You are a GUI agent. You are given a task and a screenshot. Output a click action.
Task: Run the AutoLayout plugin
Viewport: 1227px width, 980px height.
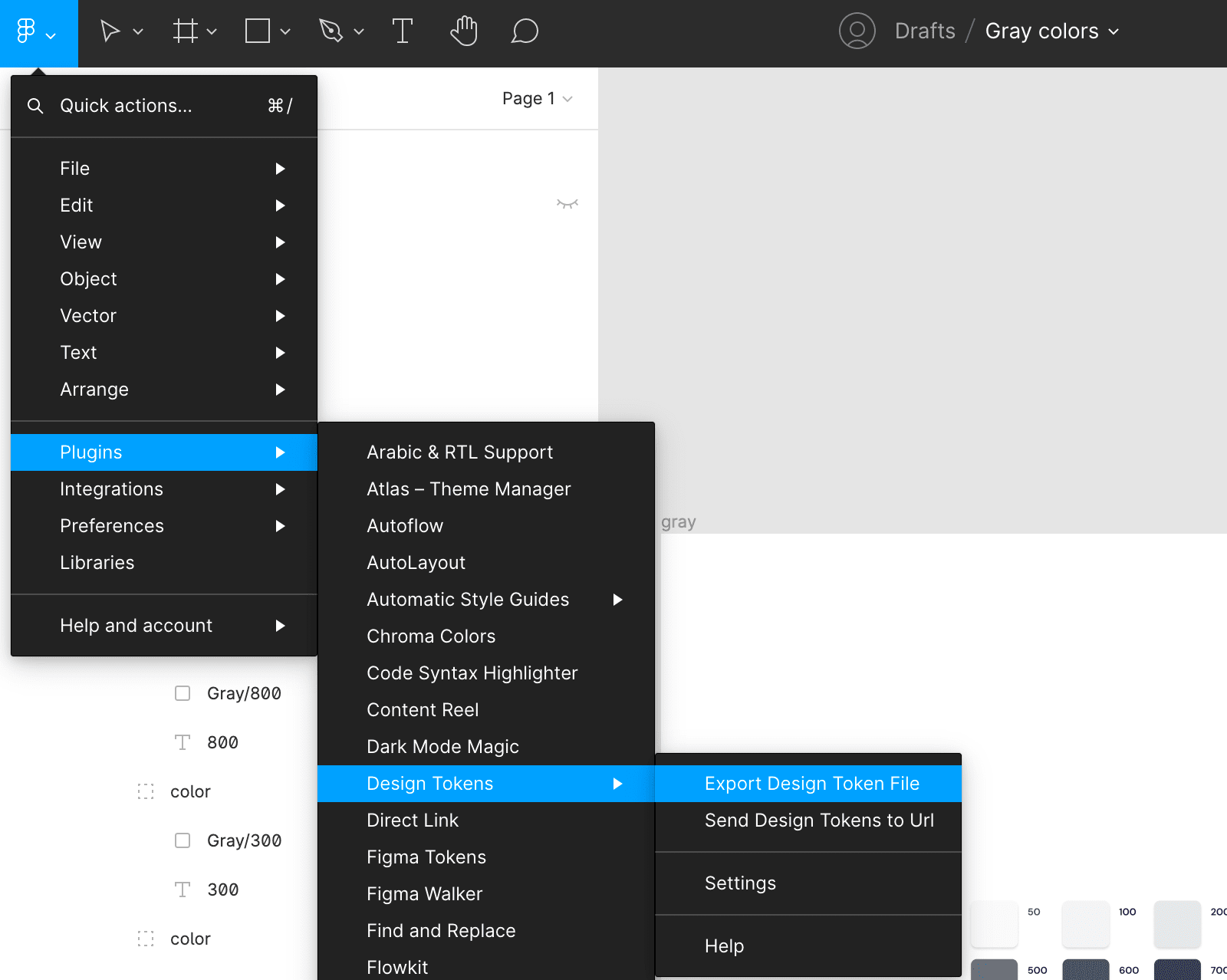coord(486,563)
